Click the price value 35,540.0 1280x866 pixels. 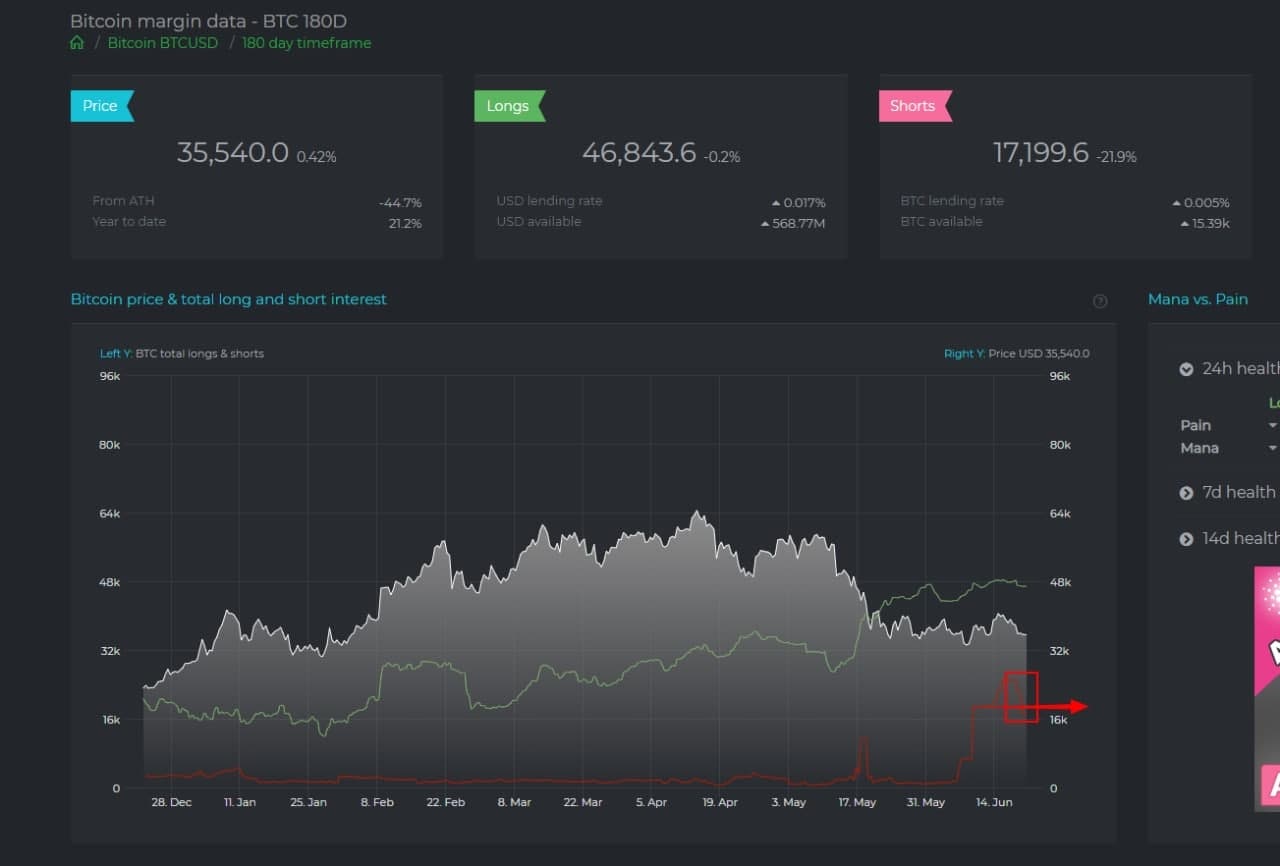tap(233, 153)
